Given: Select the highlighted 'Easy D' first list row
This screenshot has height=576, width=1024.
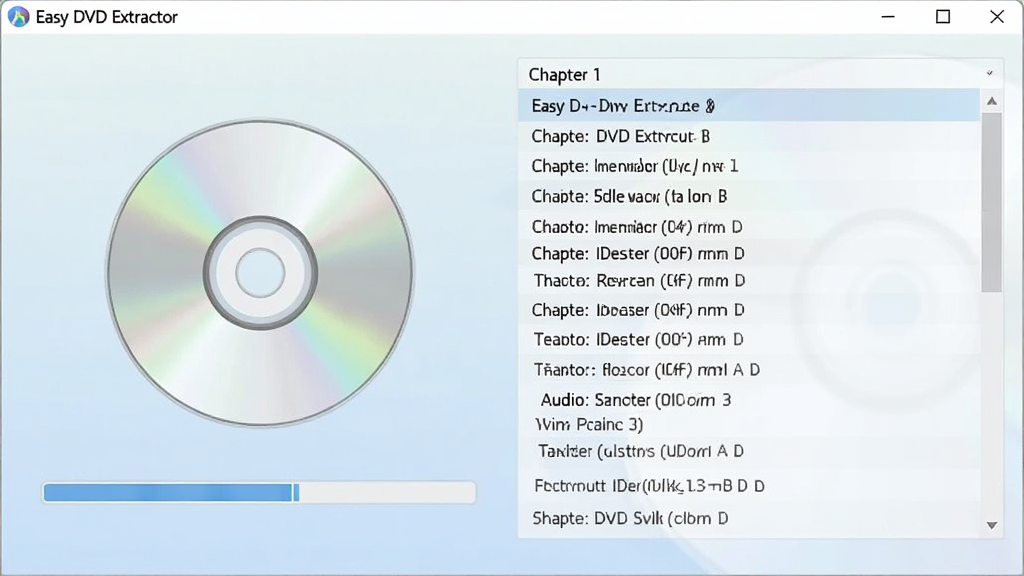Looking at the screenshot, I should (x=749, y=106).
